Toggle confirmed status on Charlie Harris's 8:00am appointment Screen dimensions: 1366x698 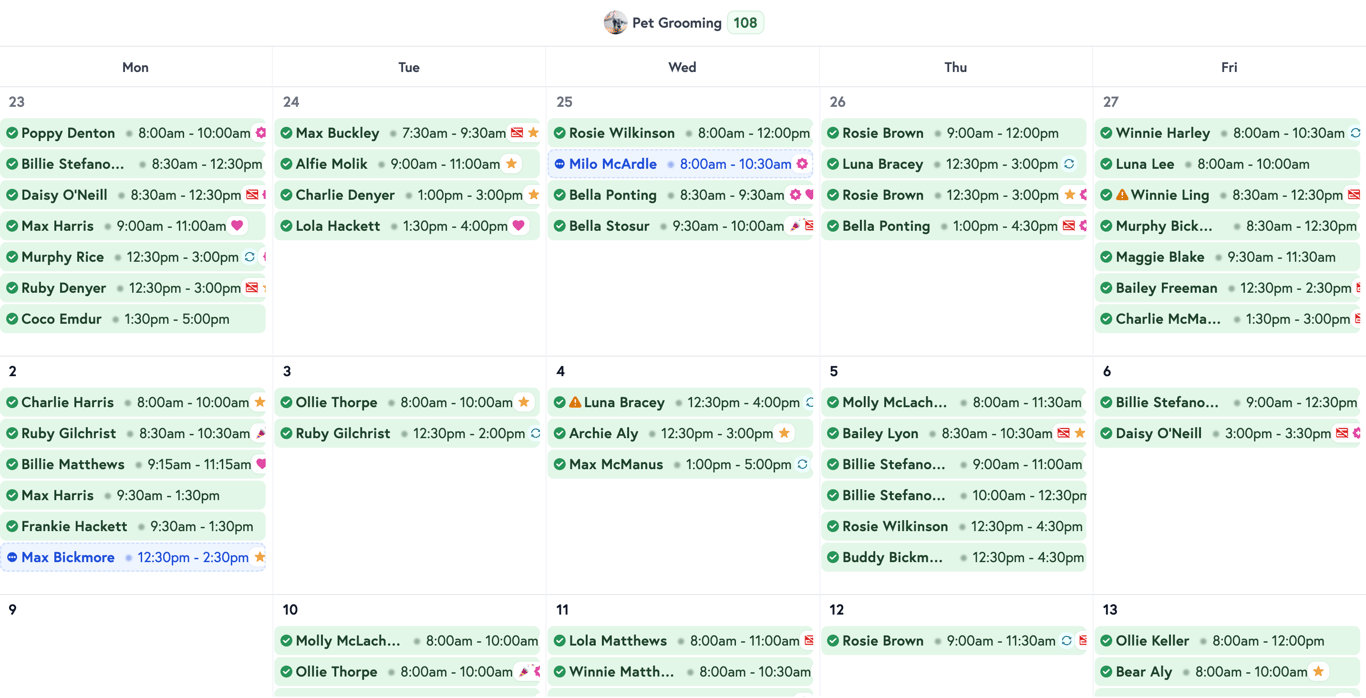point(13,402)
